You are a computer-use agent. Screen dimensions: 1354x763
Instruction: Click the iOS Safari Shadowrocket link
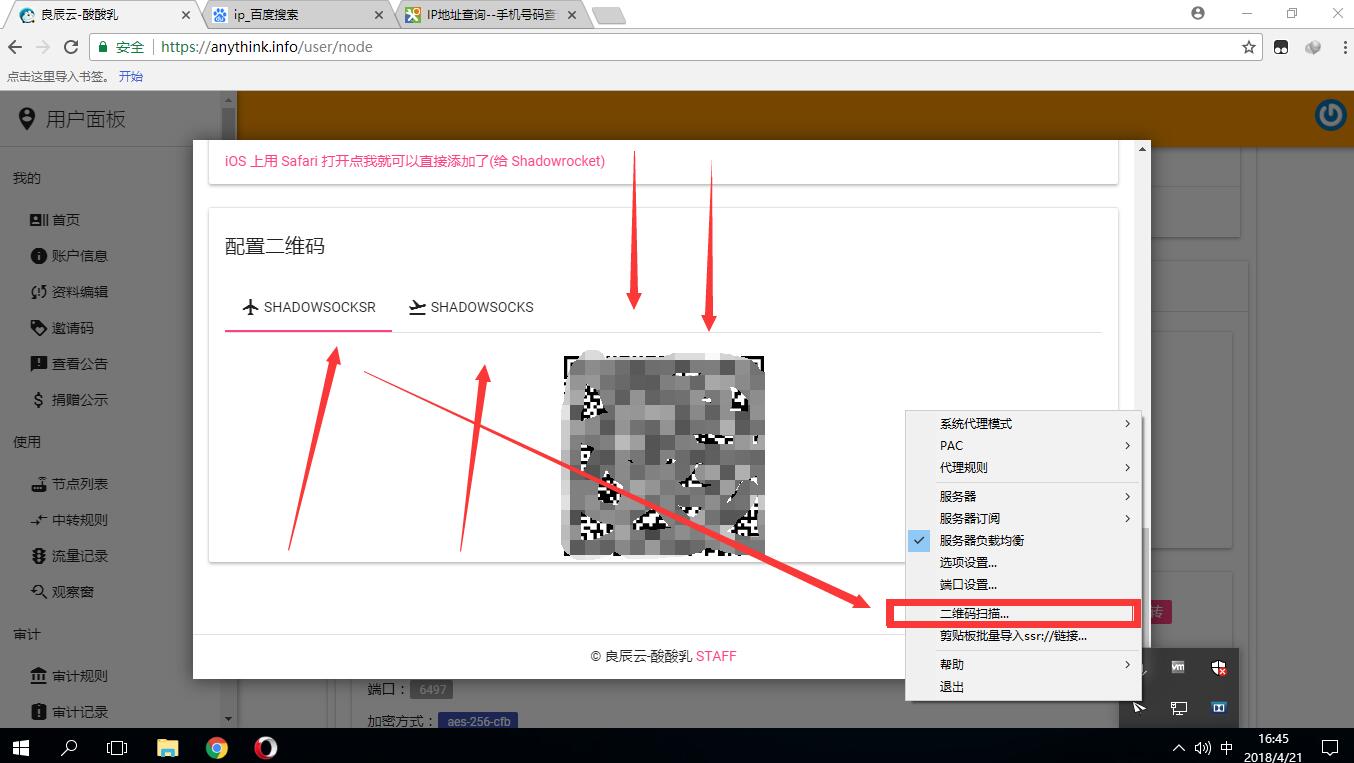pos(415,161)
